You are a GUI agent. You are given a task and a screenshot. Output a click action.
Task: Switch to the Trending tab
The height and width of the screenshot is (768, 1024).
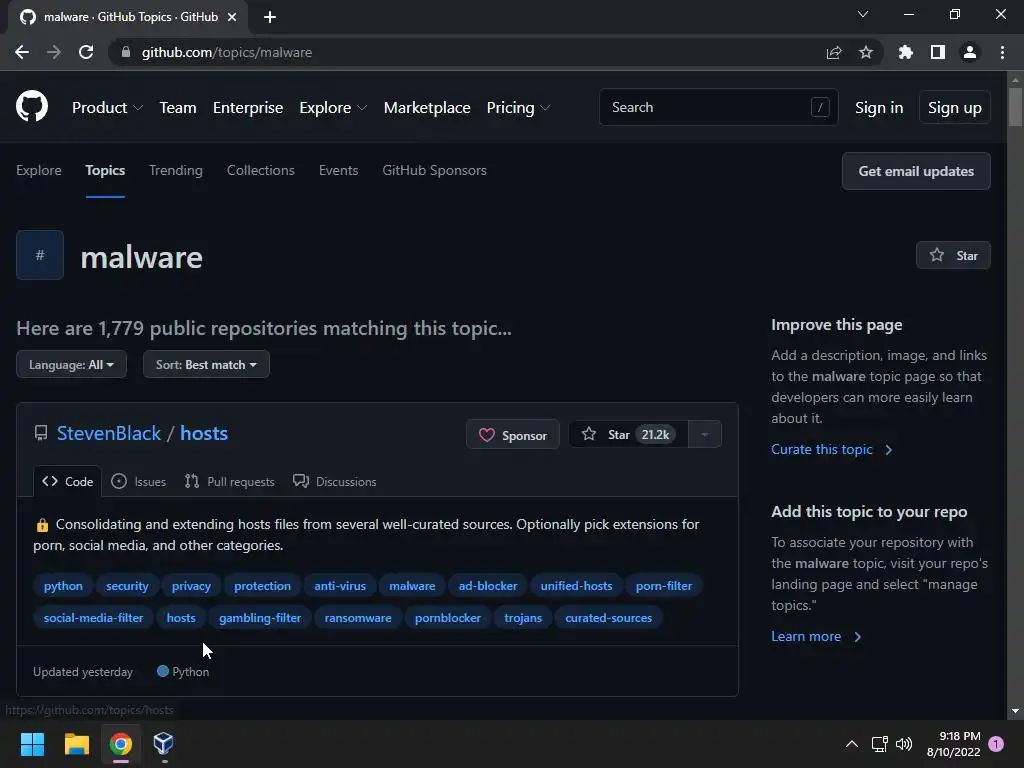[176, 170]
